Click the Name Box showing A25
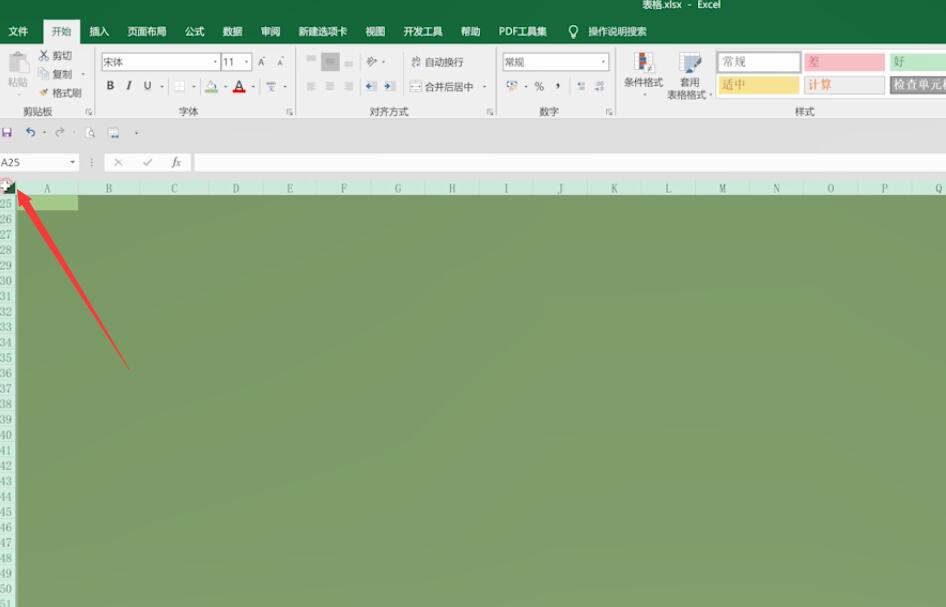This screenshot has width=946, height=607. point(39,162)
